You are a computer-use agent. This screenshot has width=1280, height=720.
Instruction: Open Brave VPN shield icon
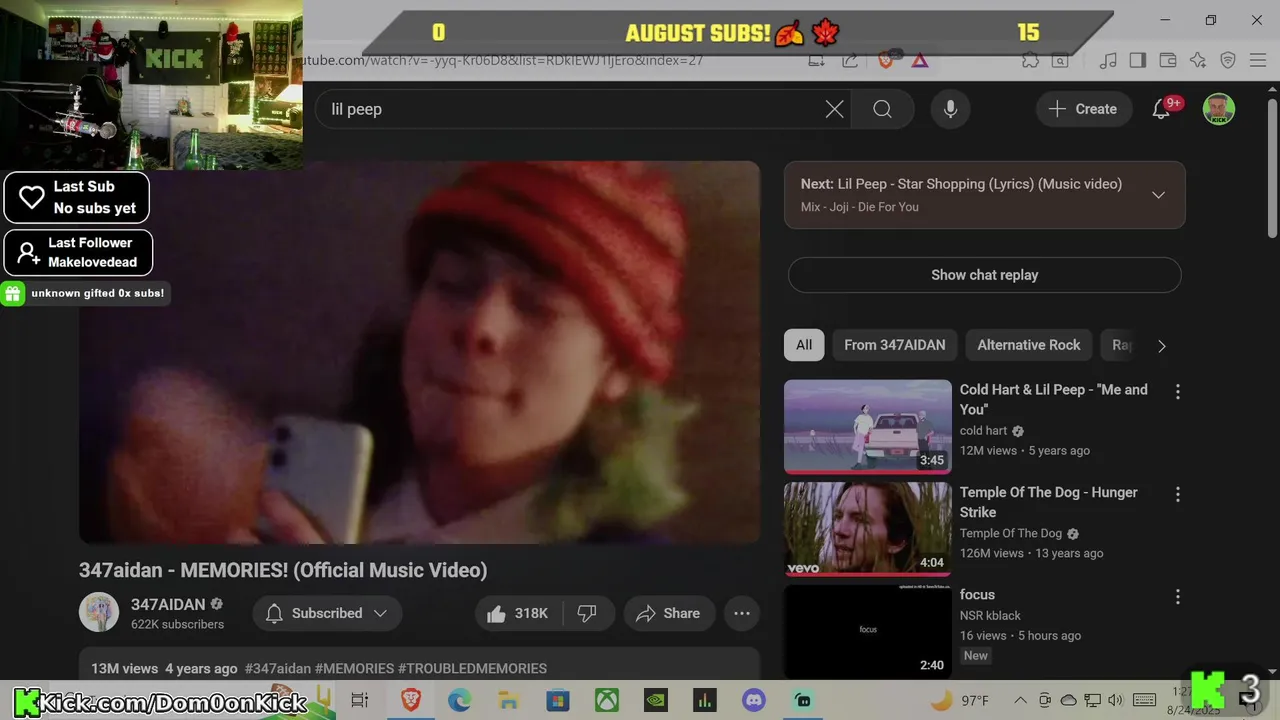[x=1228, y=60]
